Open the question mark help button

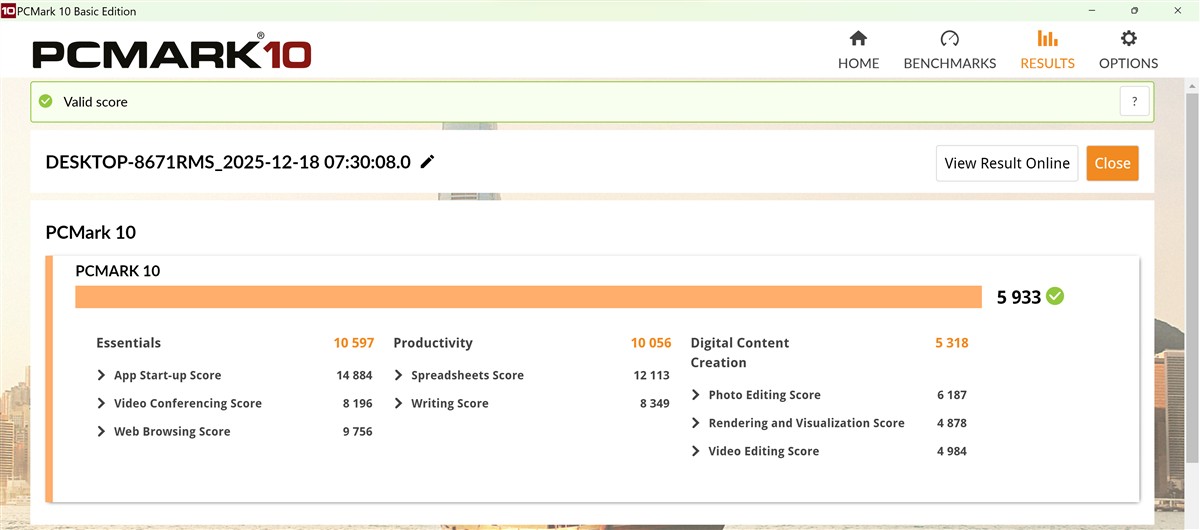coord(1134,101)
